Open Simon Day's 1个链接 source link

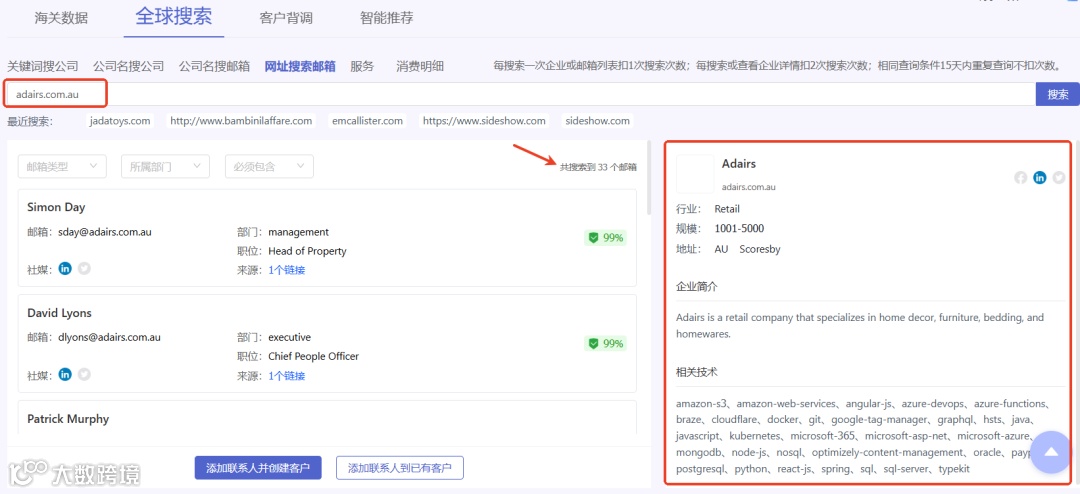[x=287, y=270]
